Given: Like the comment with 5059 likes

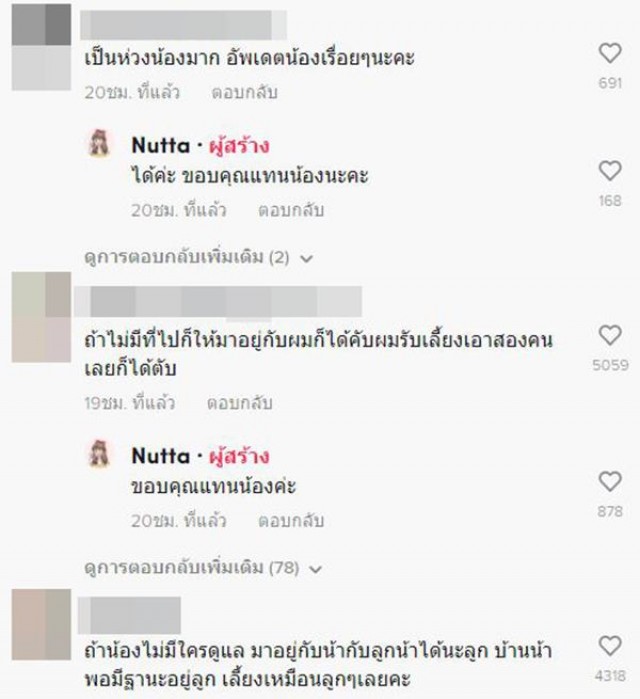Looking at the screenshot, I should [610, 335].
